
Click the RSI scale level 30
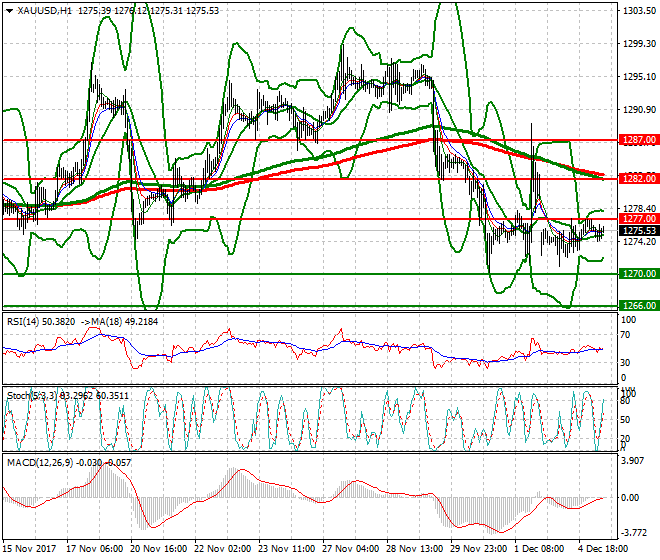[626, 363]
